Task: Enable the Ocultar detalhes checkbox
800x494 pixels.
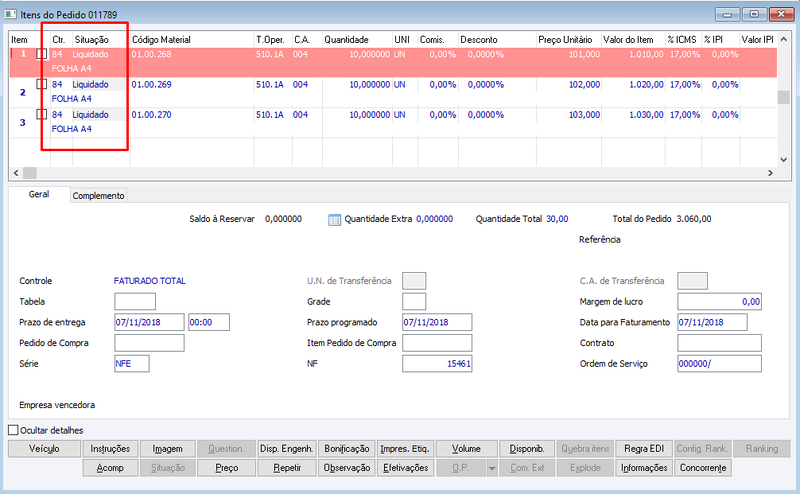Action: (13, 430)
